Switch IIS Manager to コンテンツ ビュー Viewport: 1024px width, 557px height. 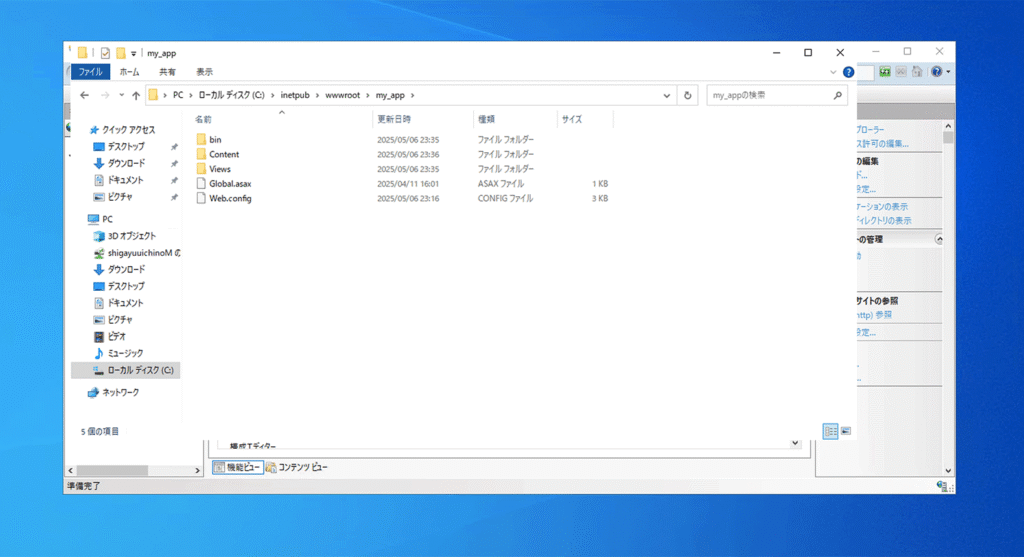(297, 468)
